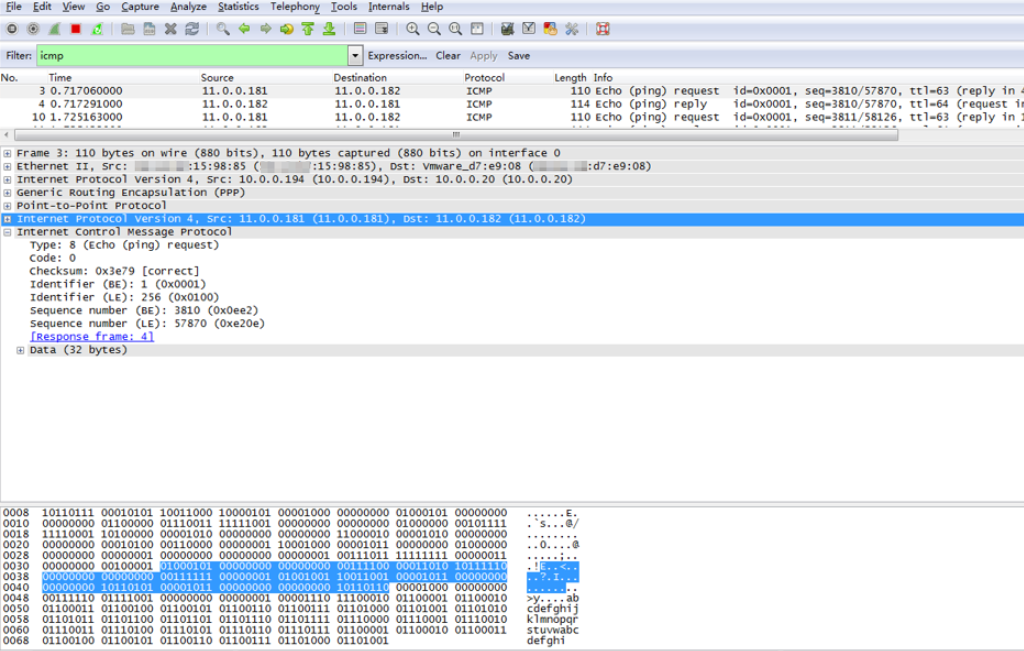
Task: Sort packets by Time column header
Action: [60, 77]
